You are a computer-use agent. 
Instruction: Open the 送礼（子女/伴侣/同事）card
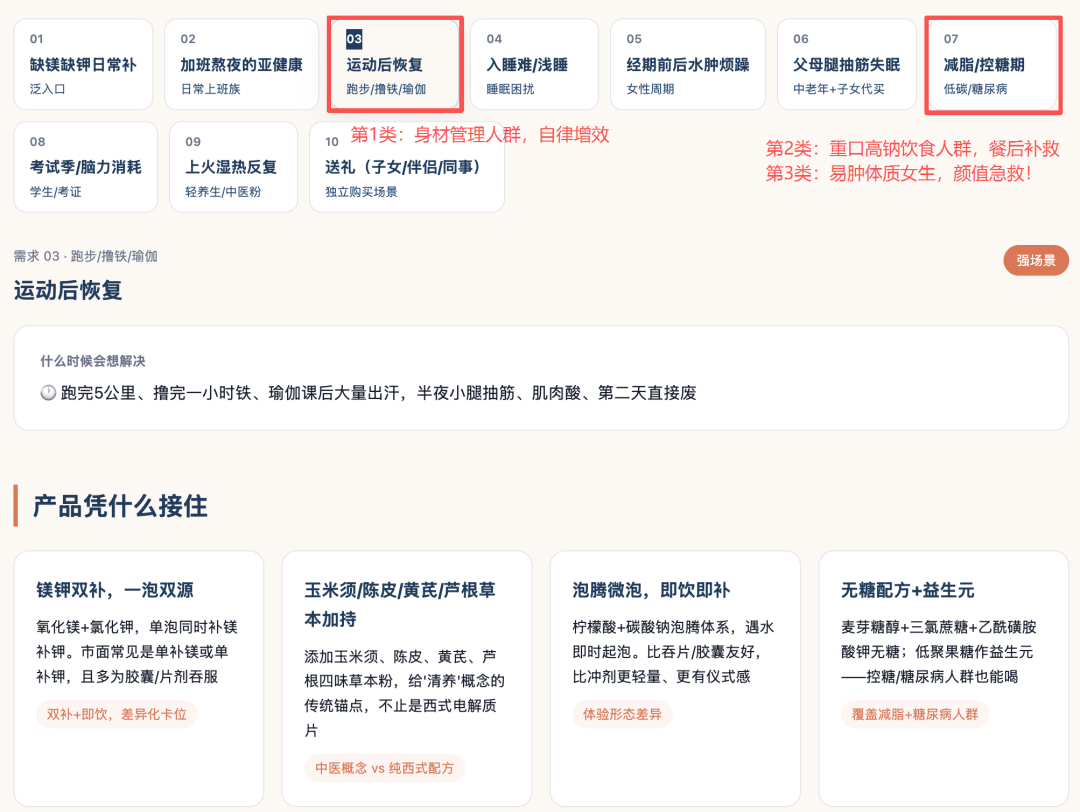click(x=407, y=167)
